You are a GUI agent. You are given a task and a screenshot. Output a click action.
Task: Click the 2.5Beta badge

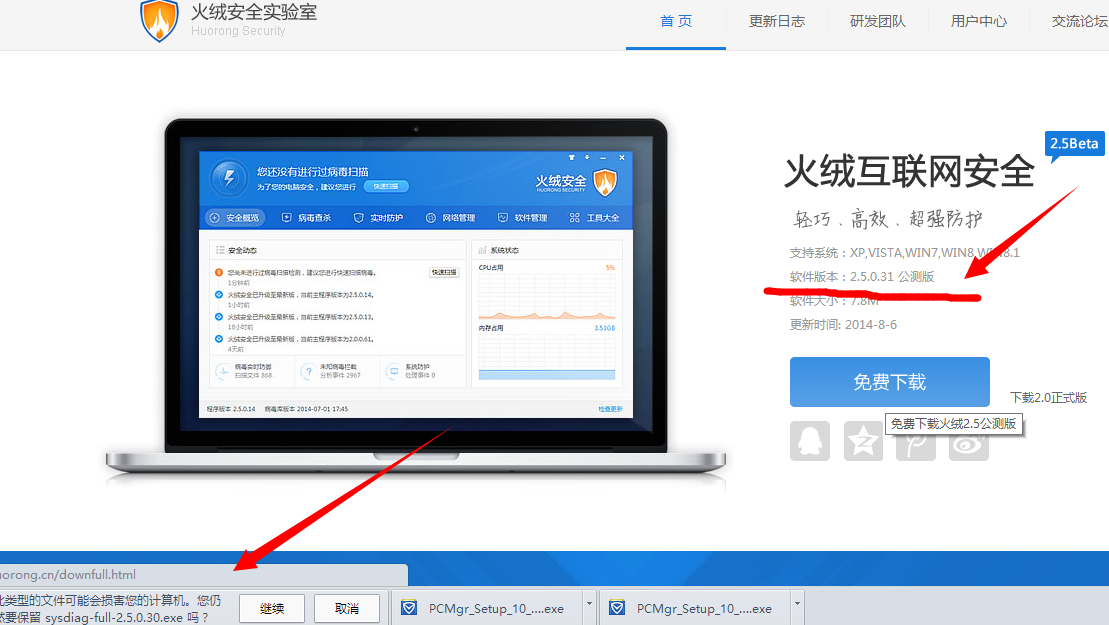pyautogui.click(x=1073, y=144)
